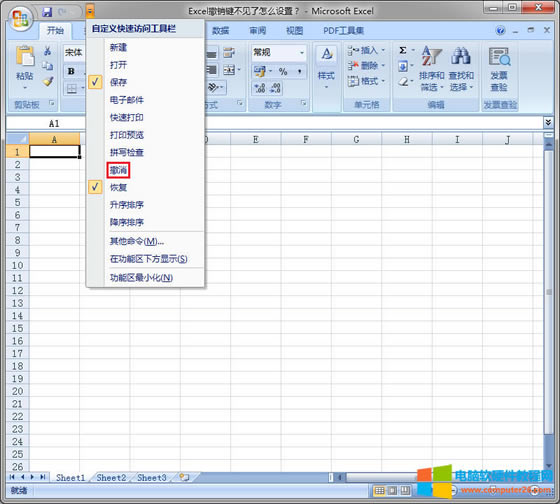Select the Sheet2 worksheet tab
560x504 pixels.
[x=111, y=478]
